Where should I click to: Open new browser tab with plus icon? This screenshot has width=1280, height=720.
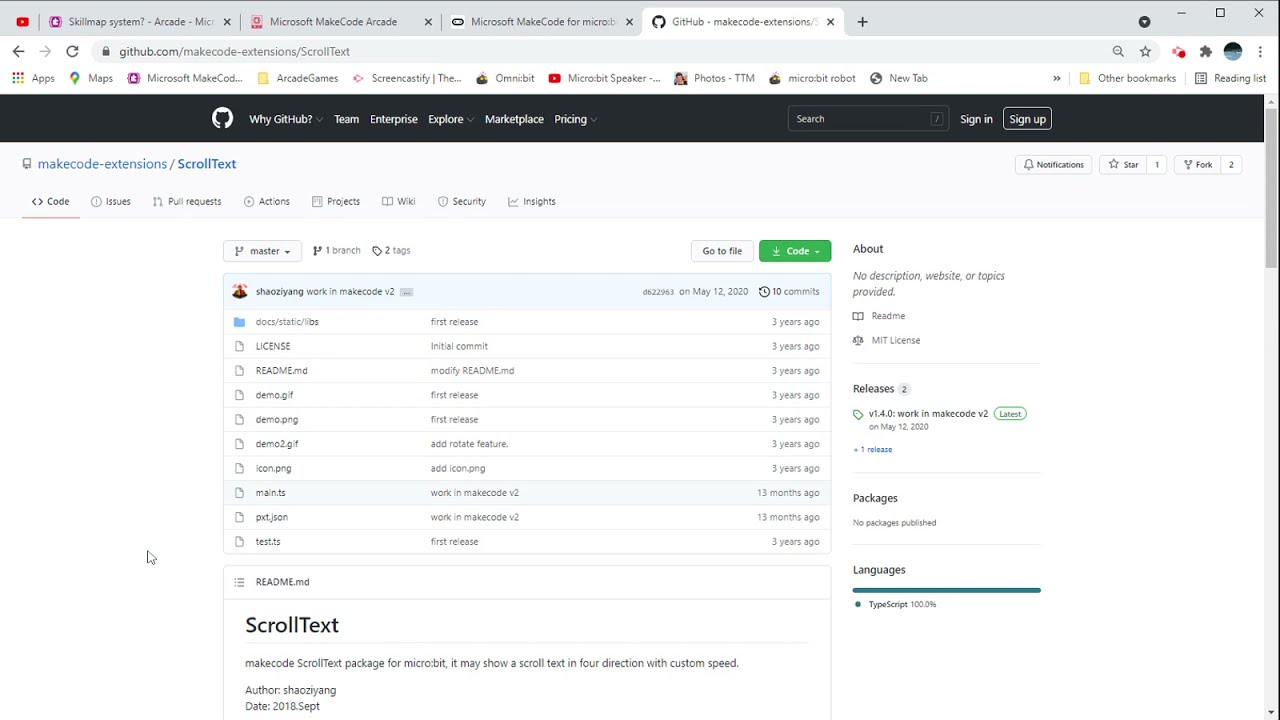[862, 21]
